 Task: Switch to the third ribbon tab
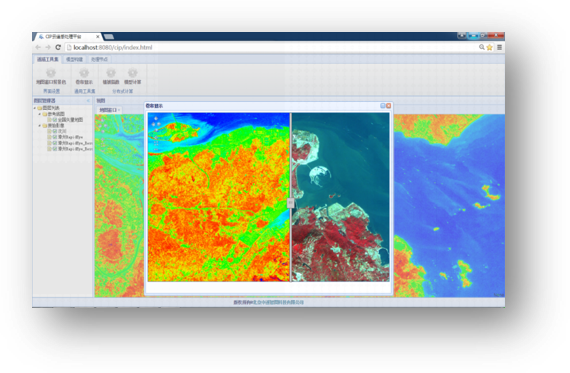click(x=99, y=59)
